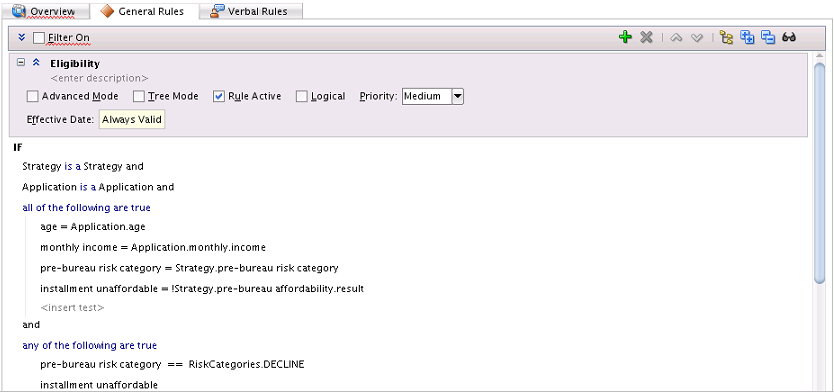Select the General Rules tab

click(x=144, y=11)
